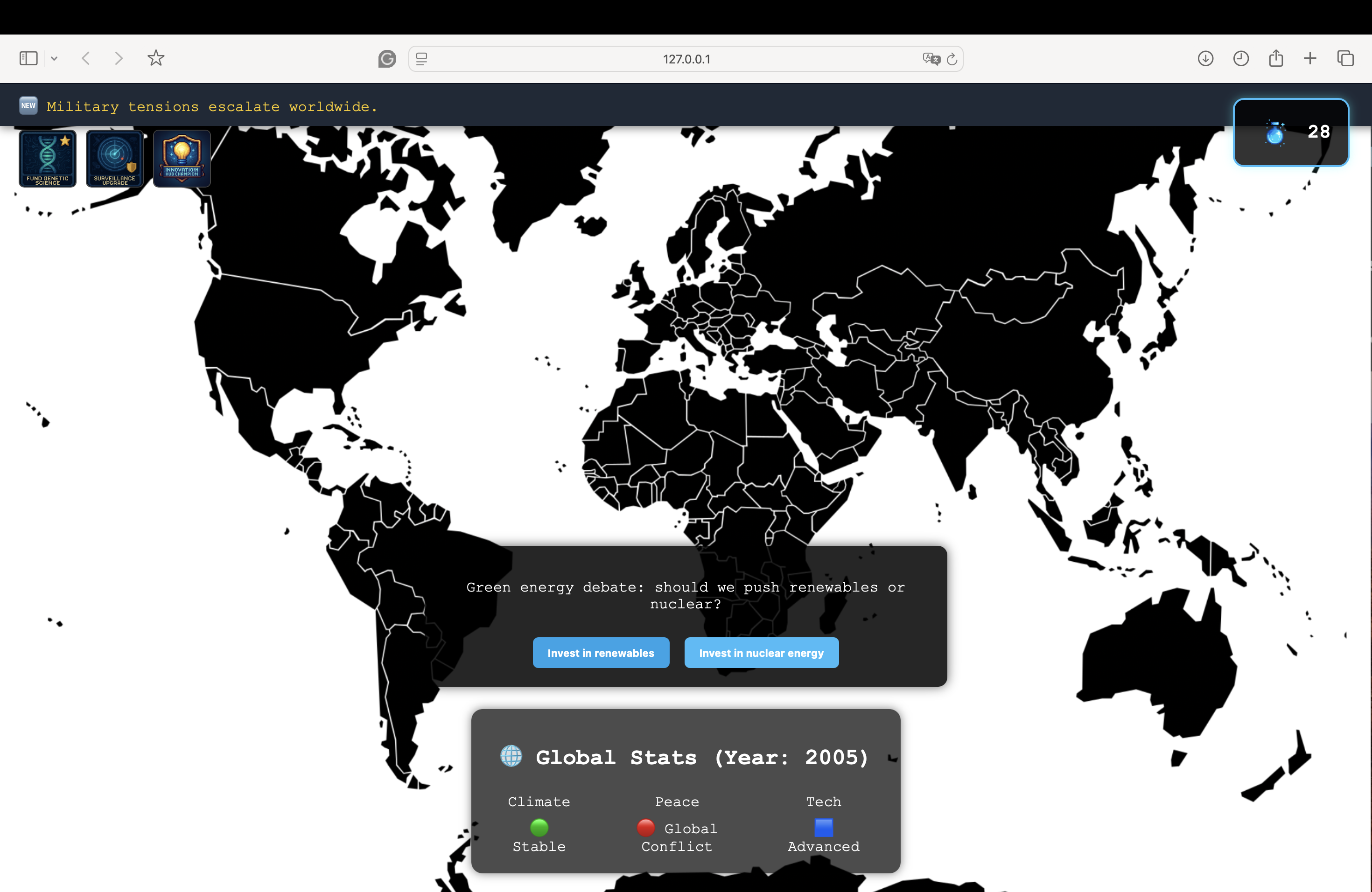Click the blue Advanced tech indicator square
Image resolution: width=1372 pixels, height=892 pixels.
823,828
